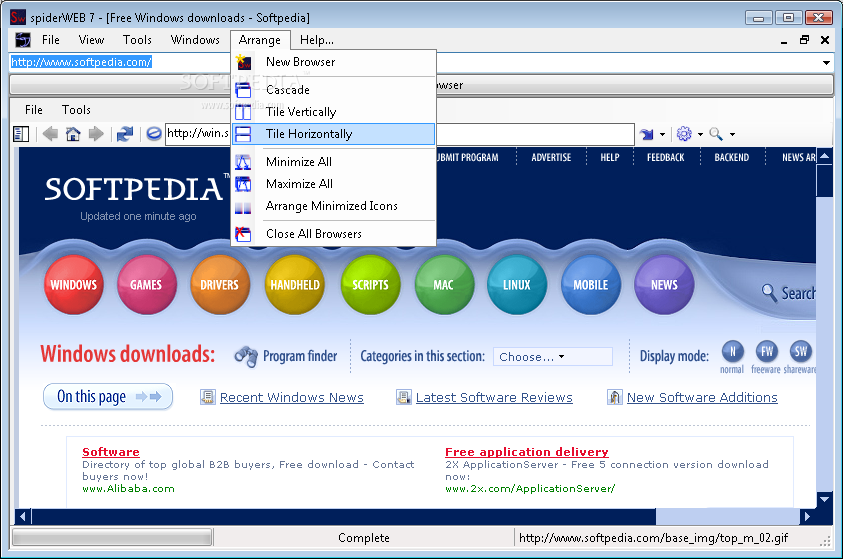Image resolution: width=843 pixels, height=559 pixels.
Task: Open the HANDHELD category ball
Action: 295,285
